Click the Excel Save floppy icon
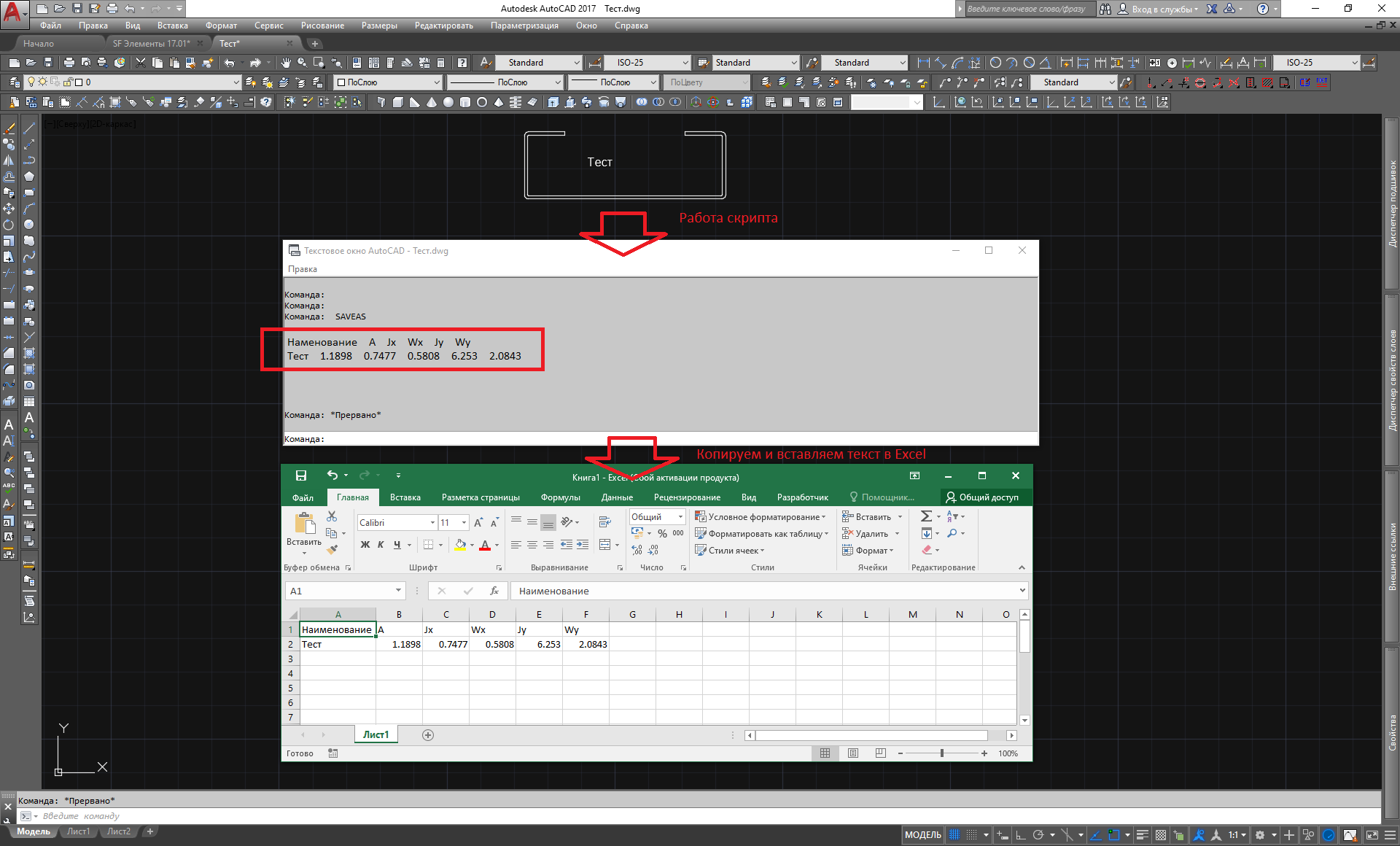Viewport: 1400px width, 846px height. click(x=300, y=476)
